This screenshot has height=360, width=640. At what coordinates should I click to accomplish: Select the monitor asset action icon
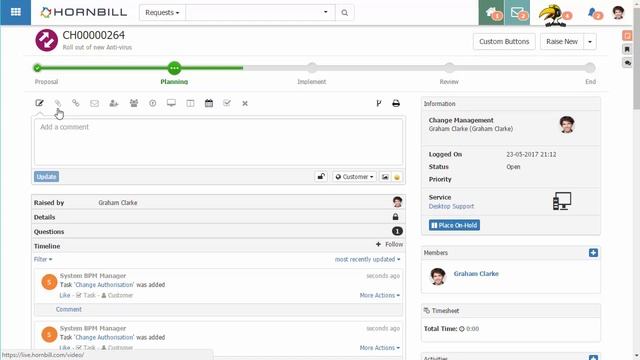click(171, 103)
